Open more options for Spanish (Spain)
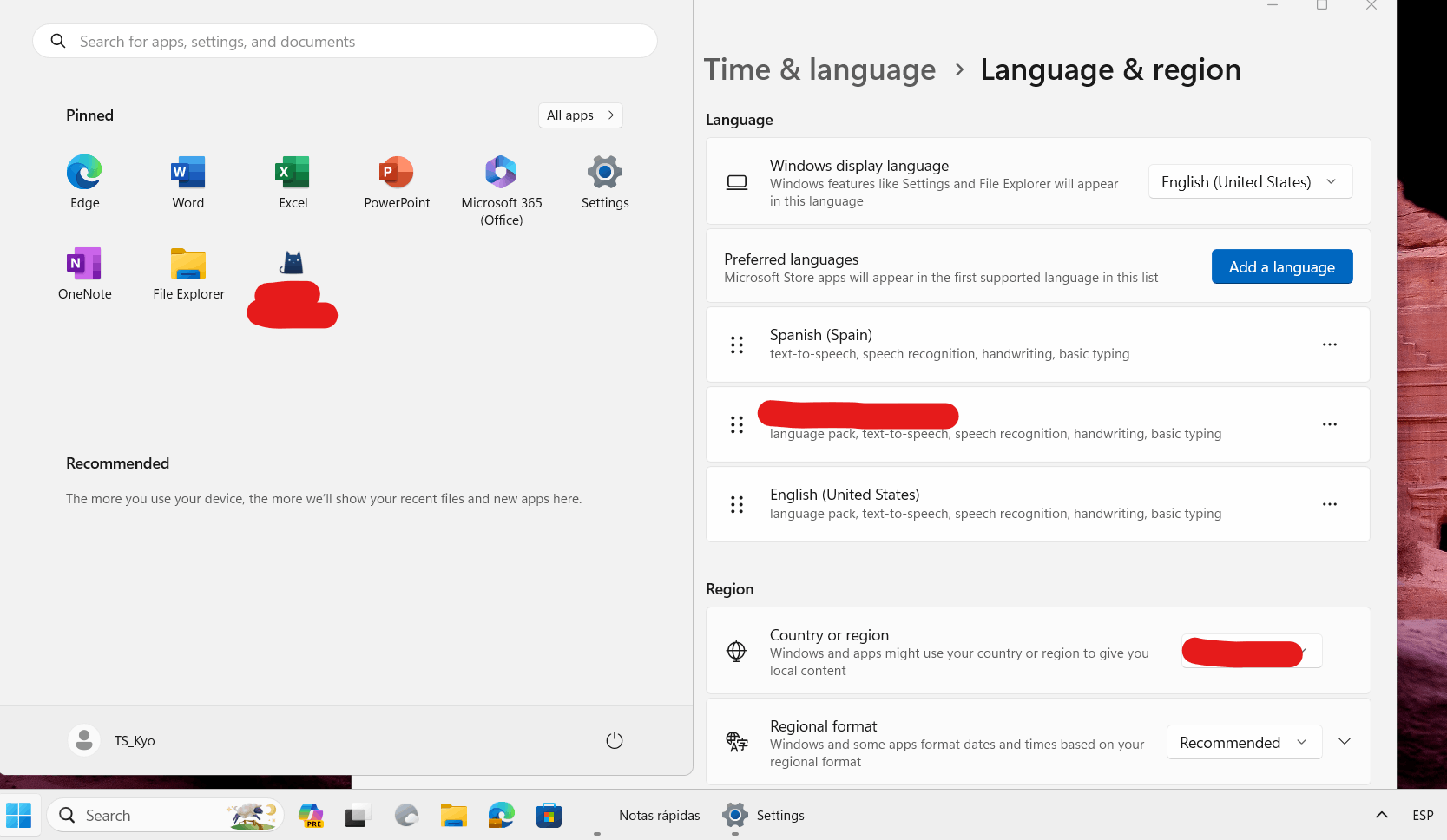 pyautogui.click(x=1329, y=345)
